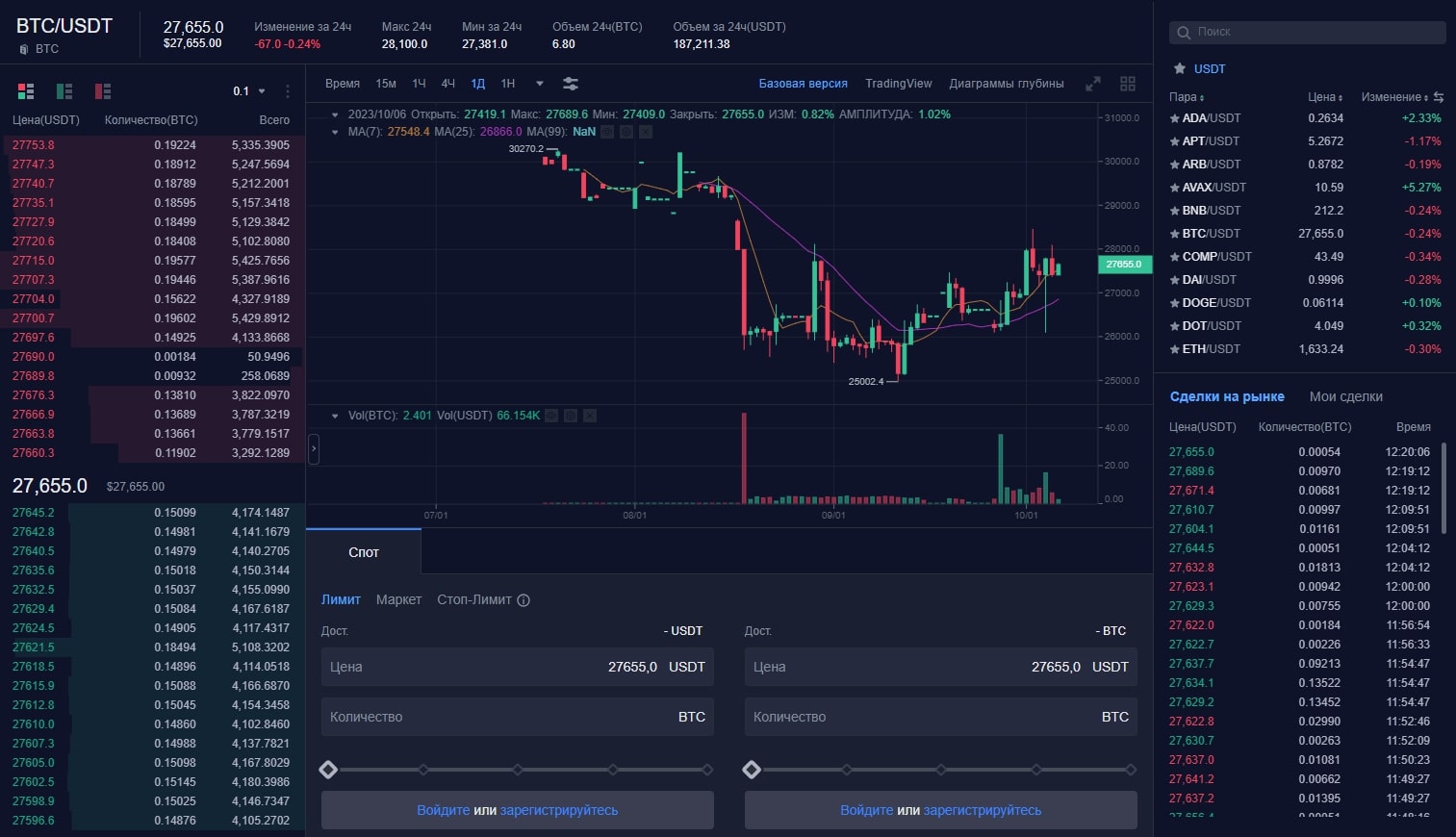The image size is (1456, 837).
Task: Focus the buy Количество input field
Action: [518, 717]
